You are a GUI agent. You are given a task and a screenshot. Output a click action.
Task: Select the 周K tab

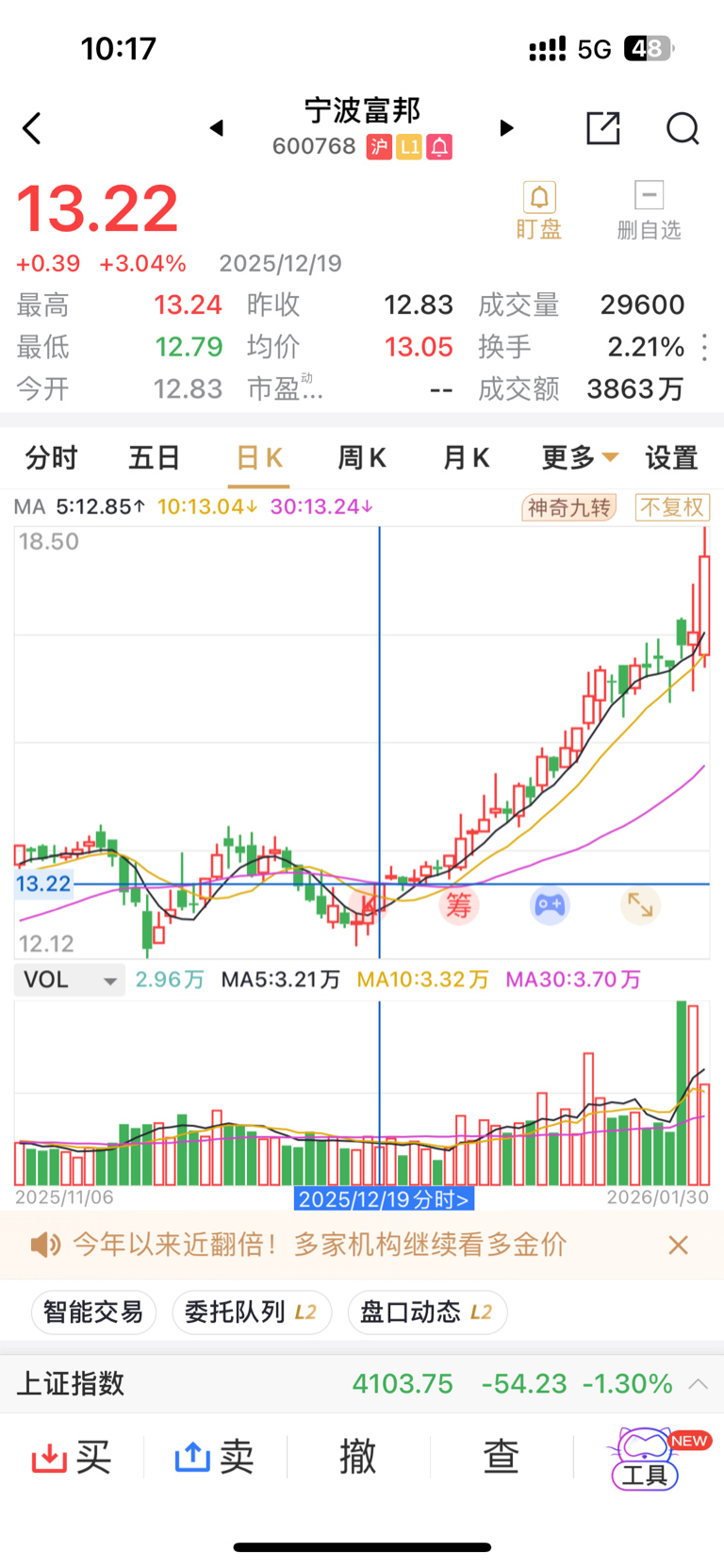(362, 458)
